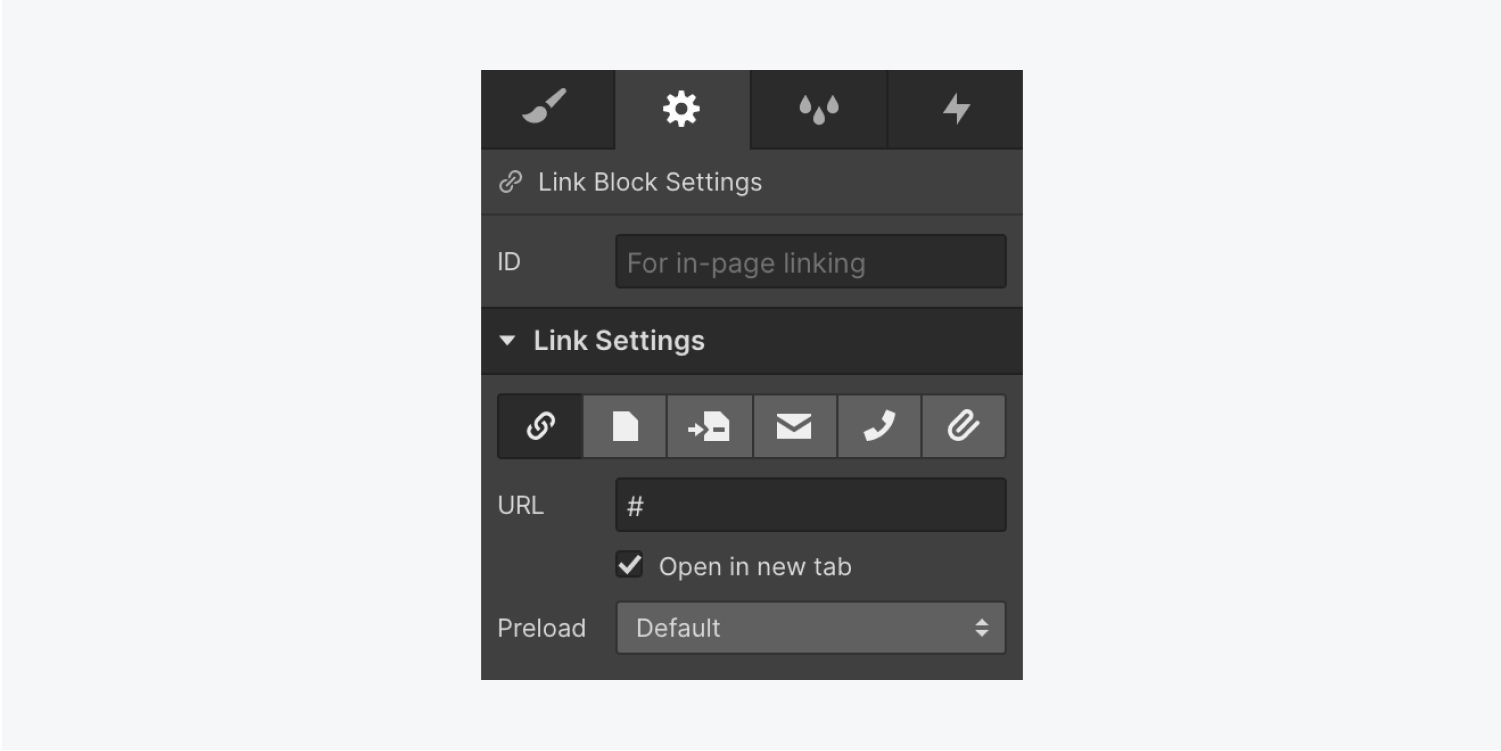Select the Email envelope link icon
This screenshot has width=1501, height=751.
[795, 427]
